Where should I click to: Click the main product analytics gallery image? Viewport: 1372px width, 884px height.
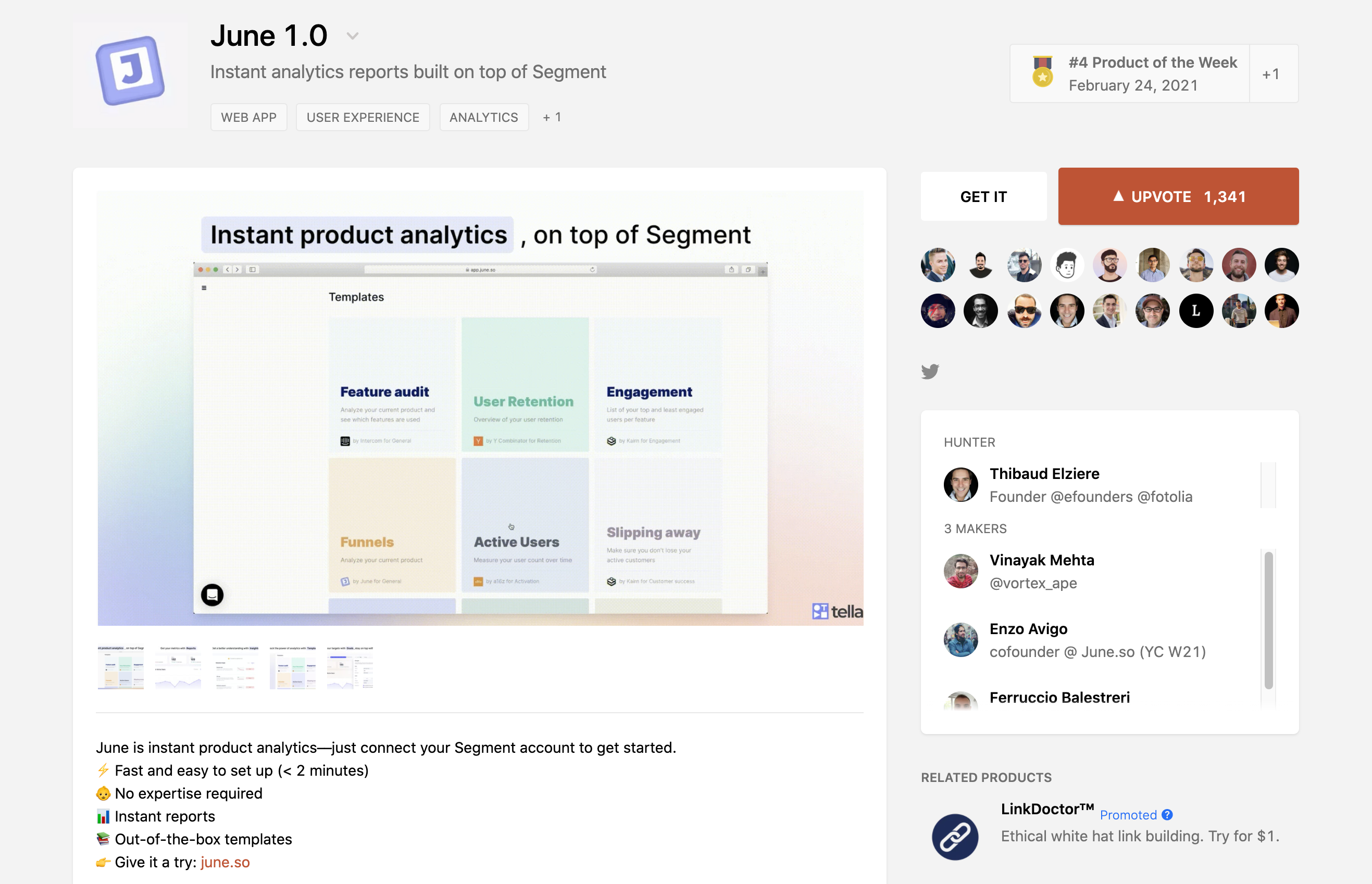click(x=480, y=408)
